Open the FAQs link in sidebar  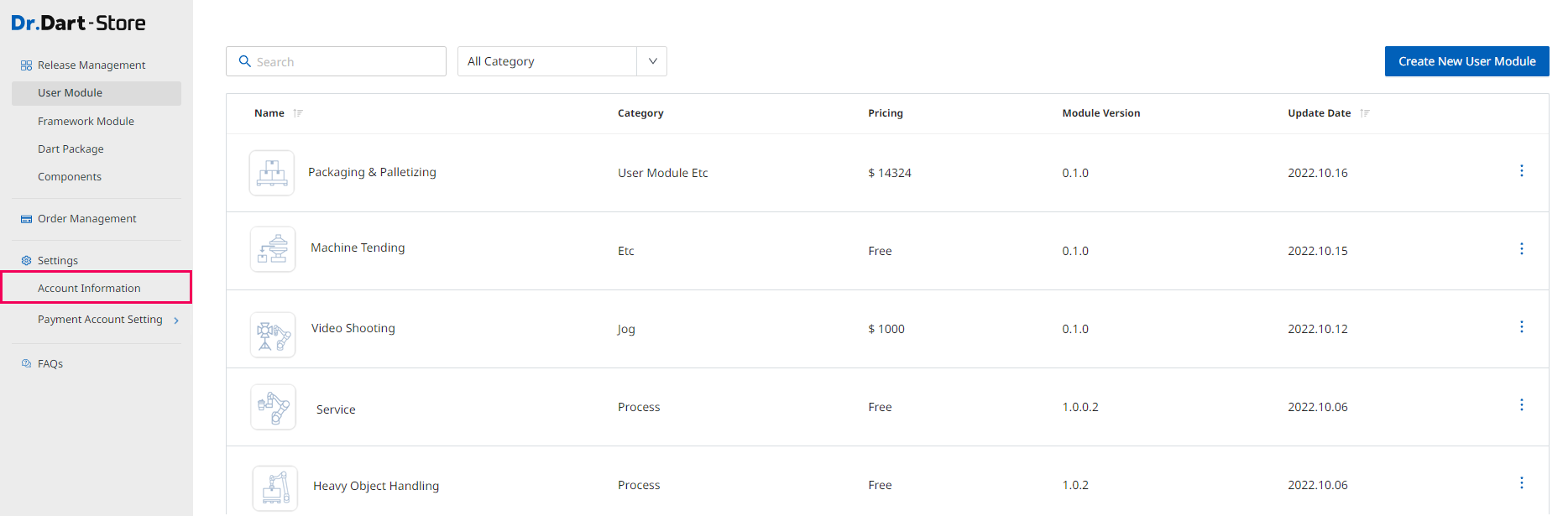pos(50,364)
